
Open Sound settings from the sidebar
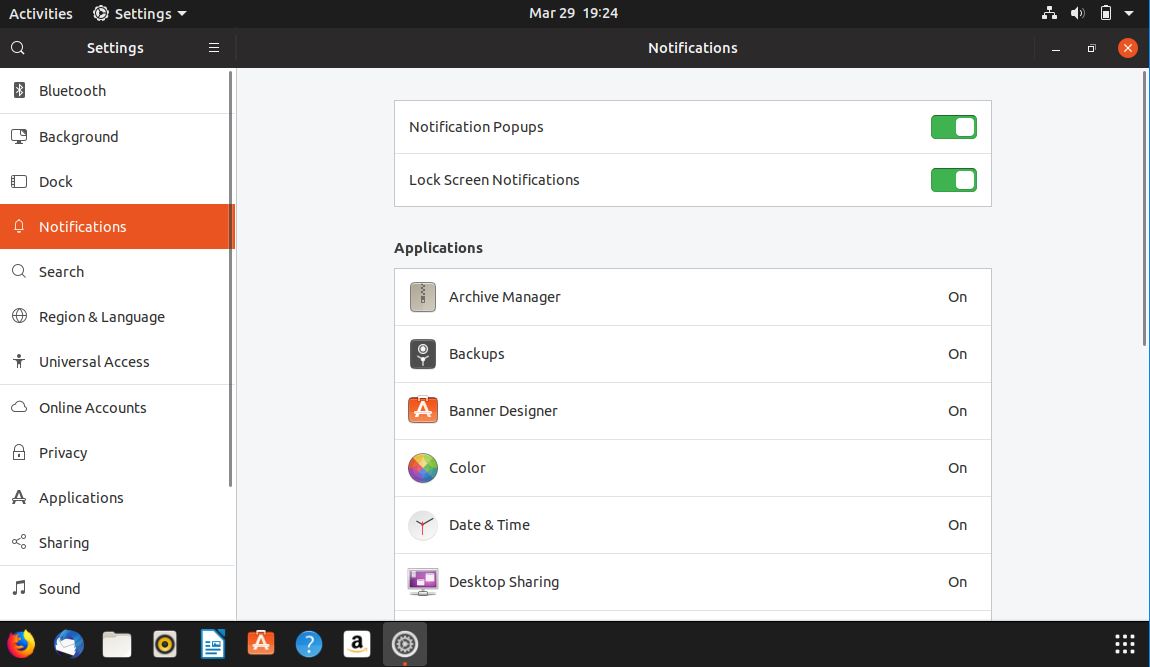point(59,588)
